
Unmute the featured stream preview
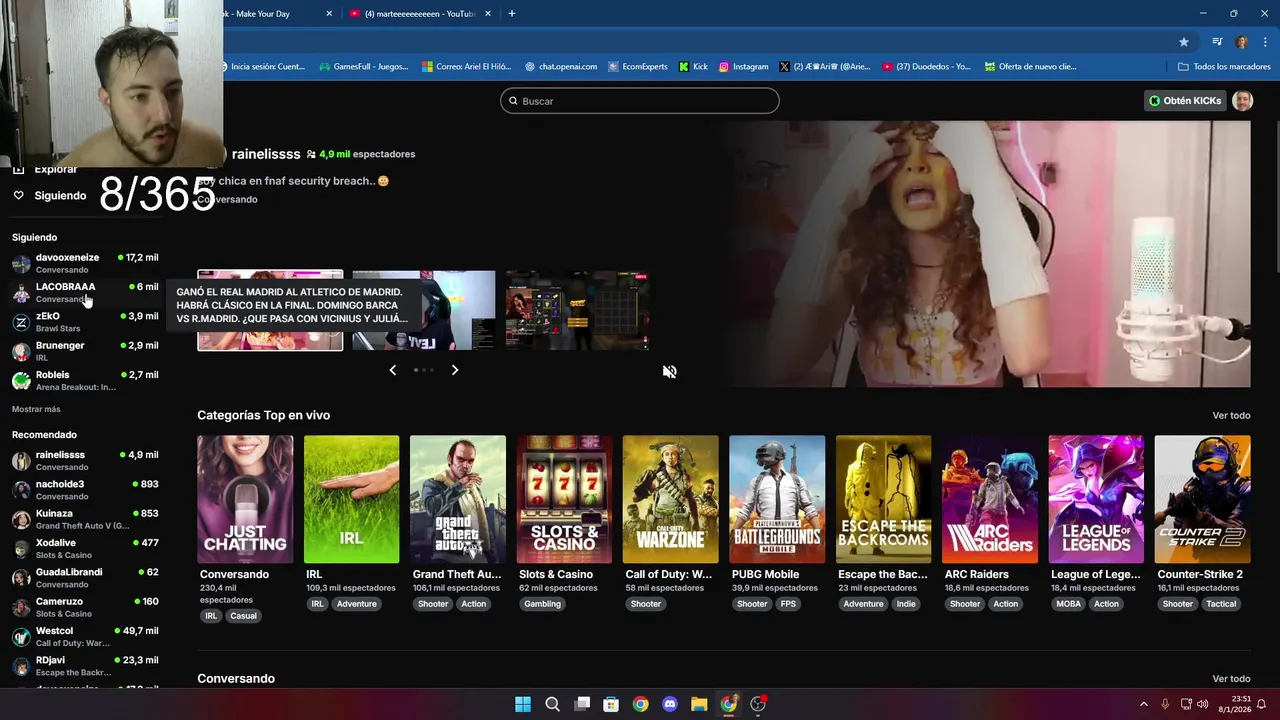669,371
